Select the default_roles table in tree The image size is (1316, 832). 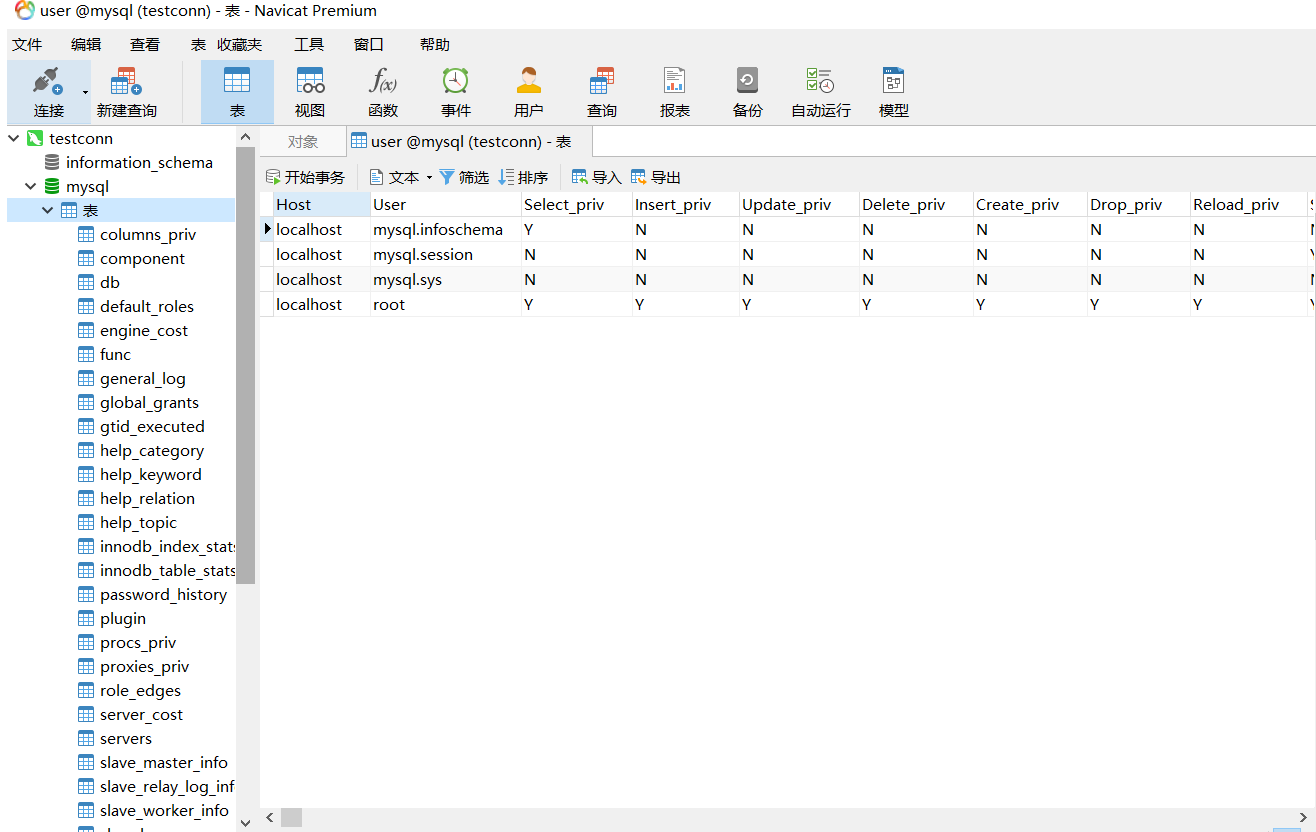[147, 306]
